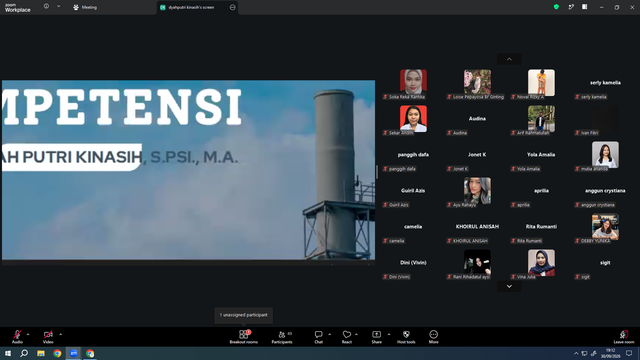This screenshot has width=640, height=360.
Task: Expand share options arrow beside Share
Action: coord(389,334)
